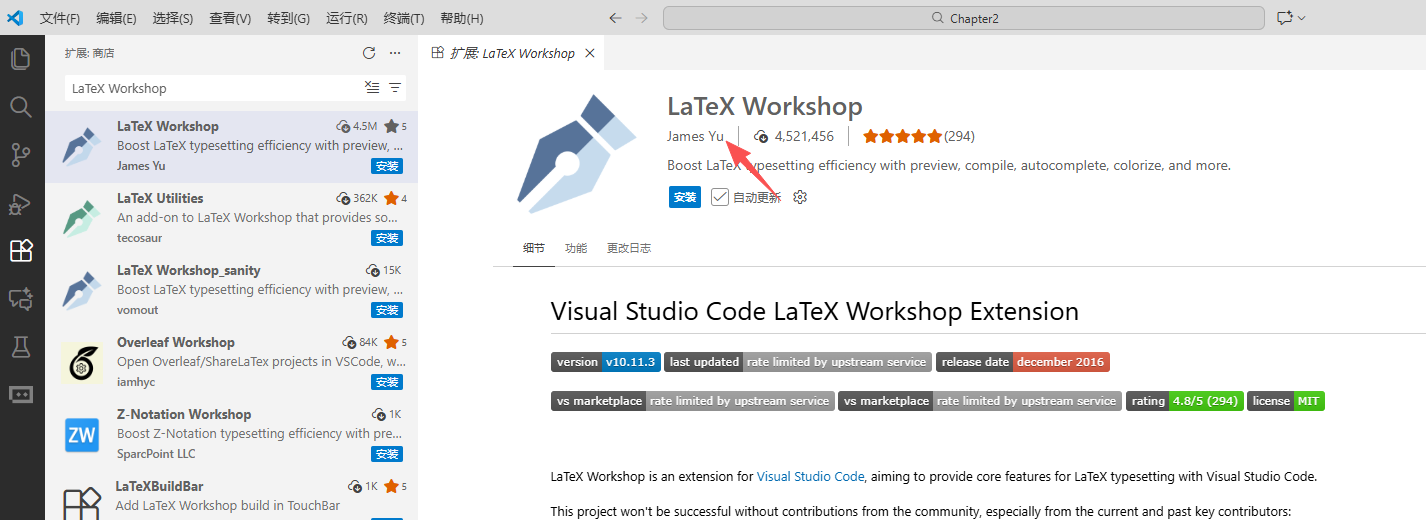Viewport: 1426px width, 520px height.
Task: Open extensions panel more actions menu
Action: click(395, 53)
